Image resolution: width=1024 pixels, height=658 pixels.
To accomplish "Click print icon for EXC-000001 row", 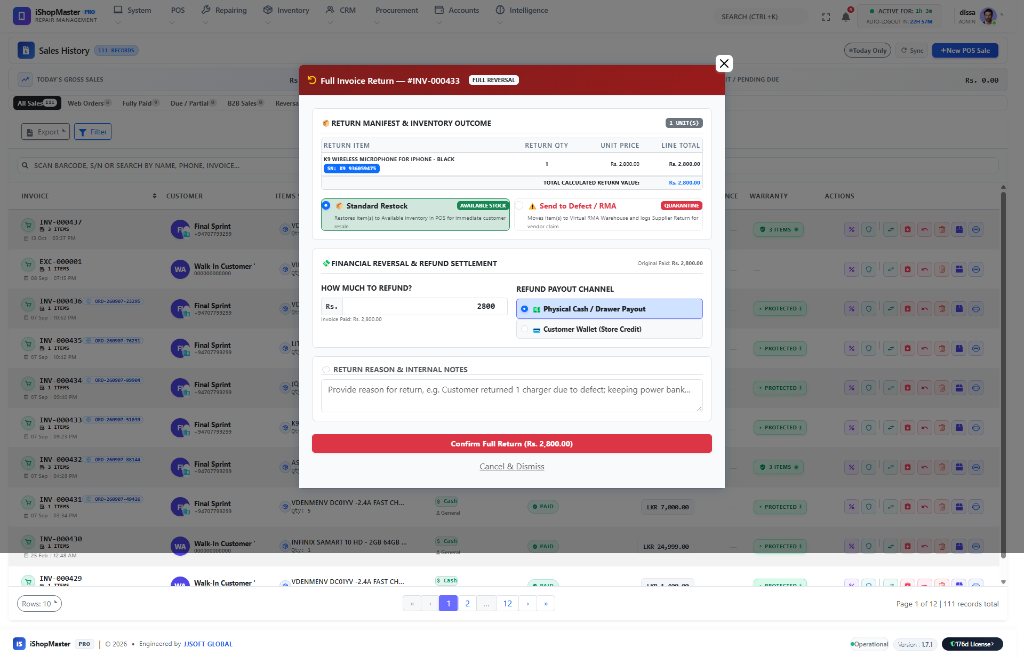I will tap(976, 270).
